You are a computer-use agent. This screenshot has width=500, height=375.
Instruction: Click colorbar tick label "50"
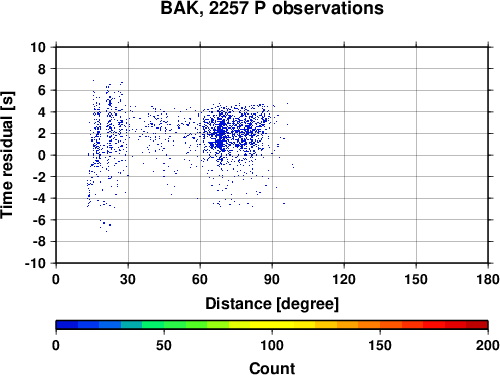[x=164, y=345]
